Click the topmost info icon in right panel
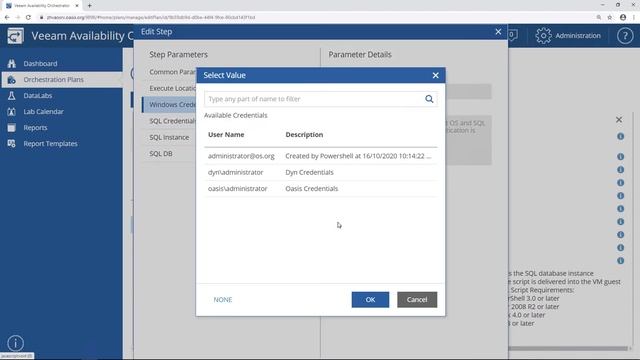 tap(620, 136)
